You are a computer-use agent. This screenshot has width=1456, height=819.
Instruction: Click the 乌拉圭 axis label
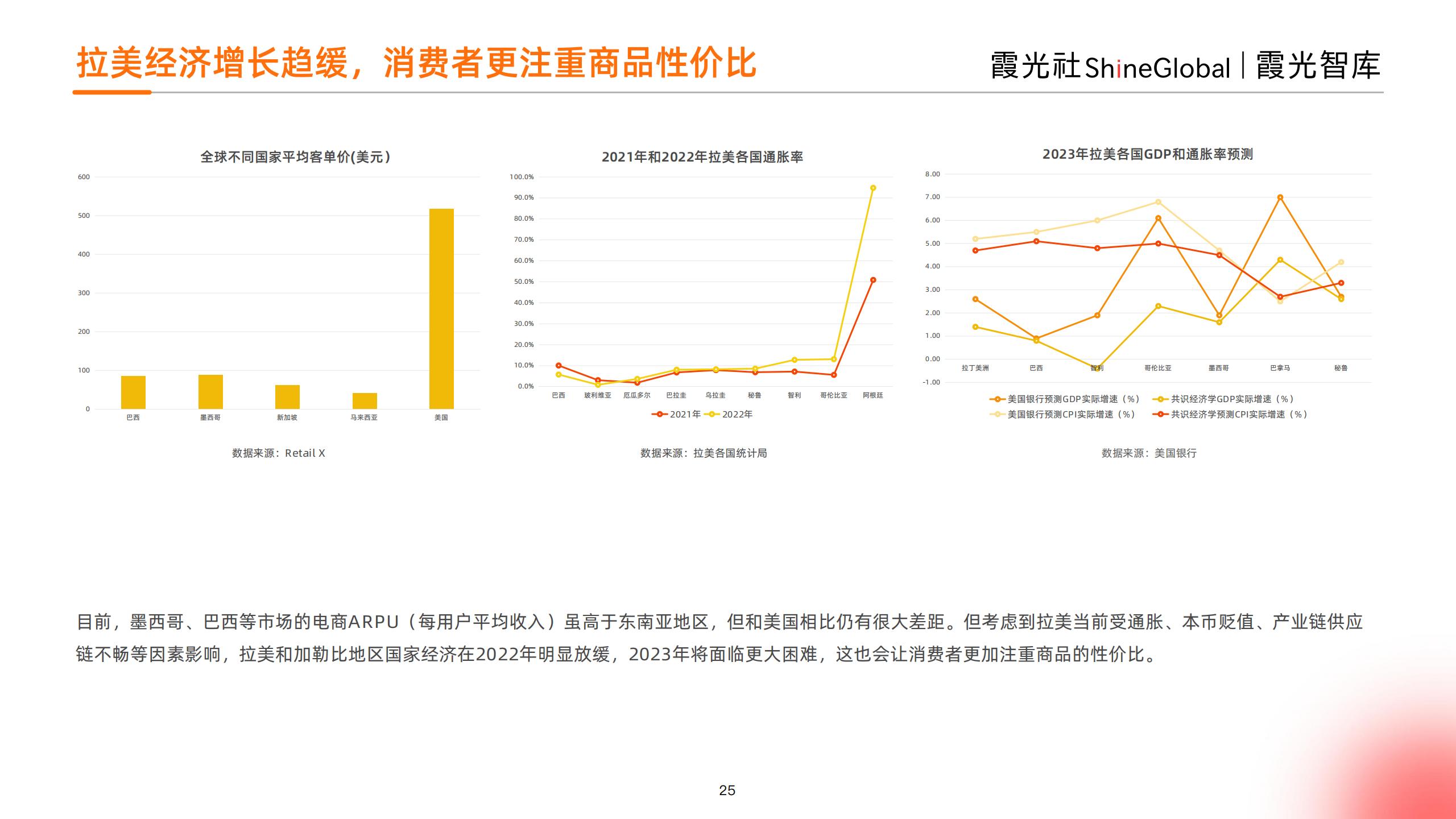tap(715, 395)
